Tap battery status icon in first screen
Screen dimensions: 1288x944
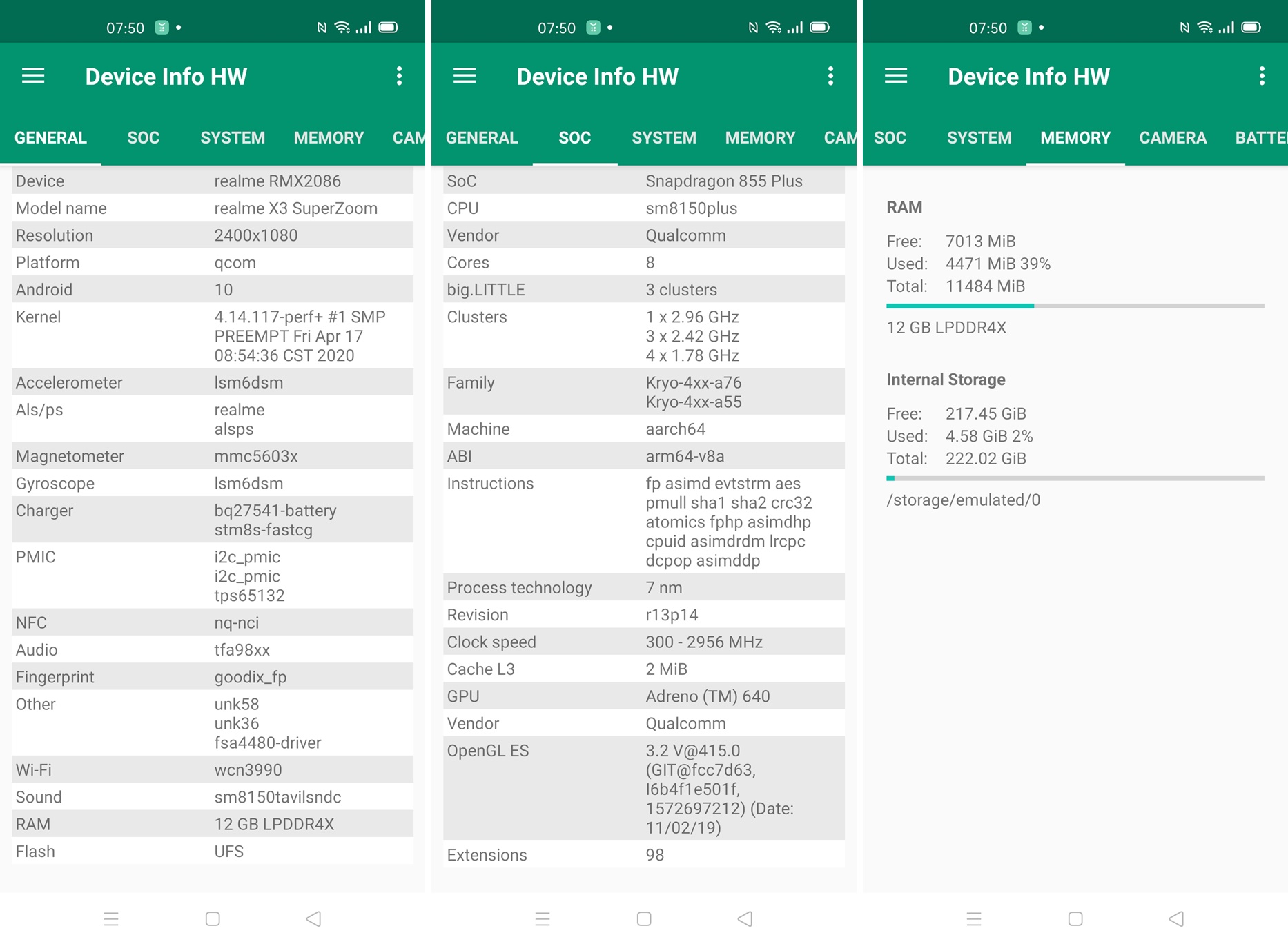click(389, 28)
